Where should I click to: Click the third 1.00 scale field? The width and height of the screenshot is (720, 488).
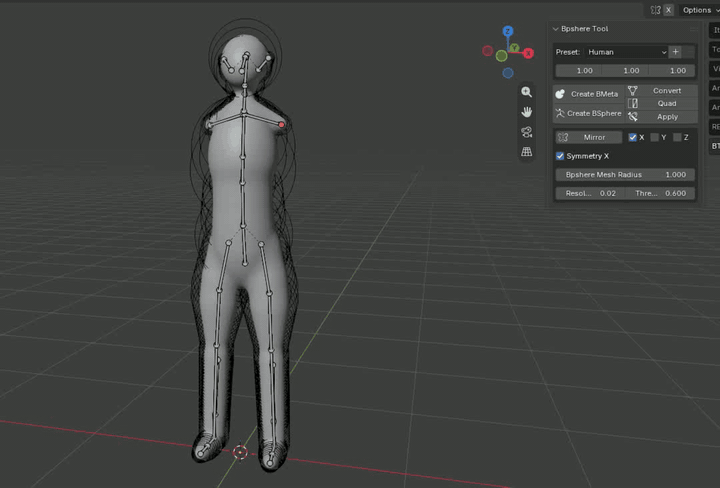coord(672,71)
